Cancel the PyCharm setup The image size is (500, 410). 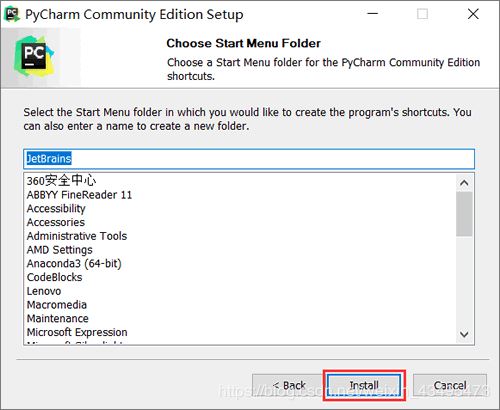(x=450, y=385)
